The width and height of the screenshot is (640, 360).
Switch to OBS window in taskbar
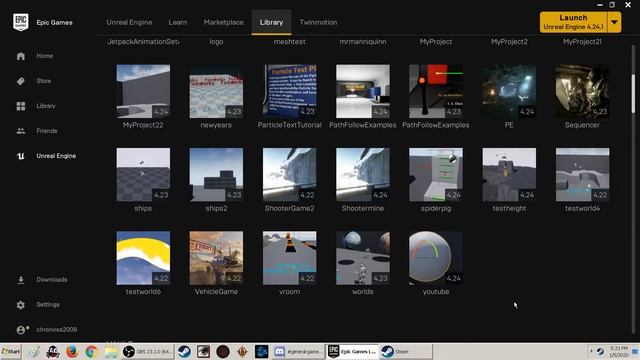click(x=147, y=351)
